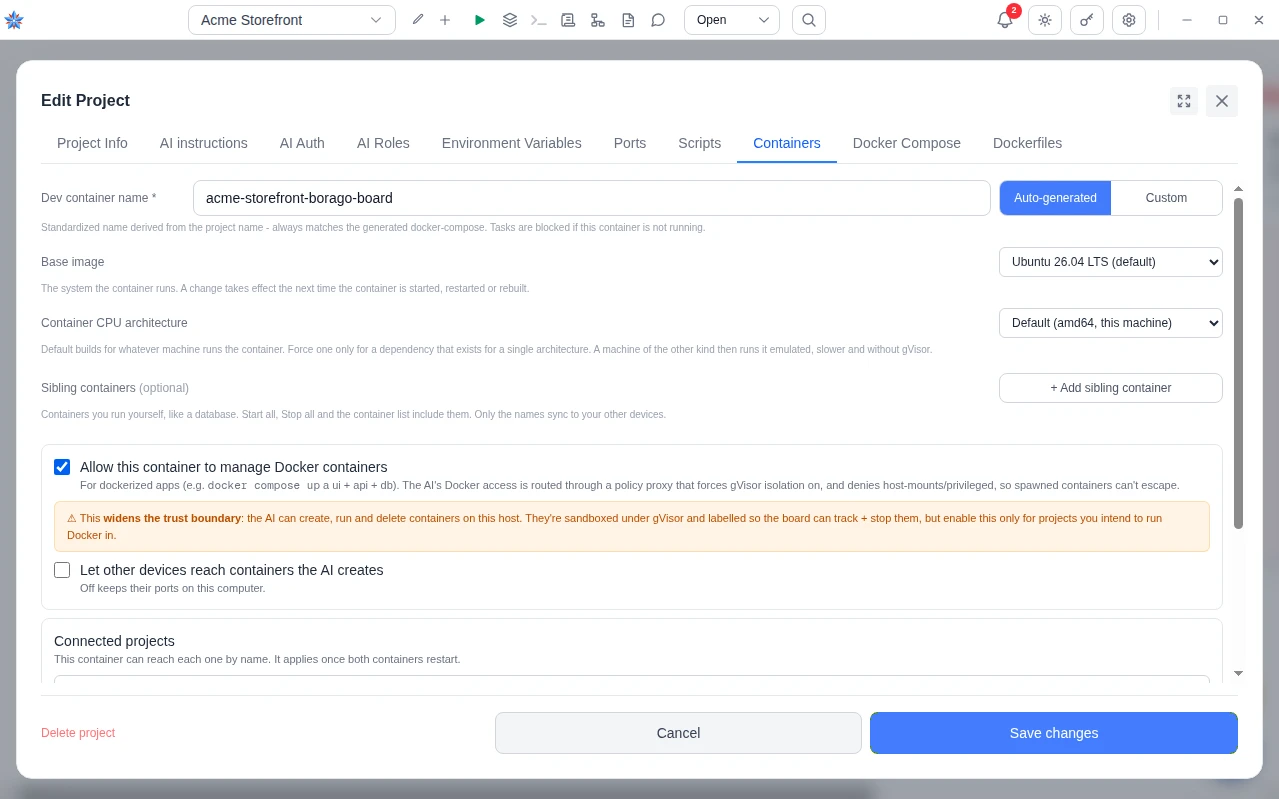Click the pencil edit project icon

(x=418, y=20)
